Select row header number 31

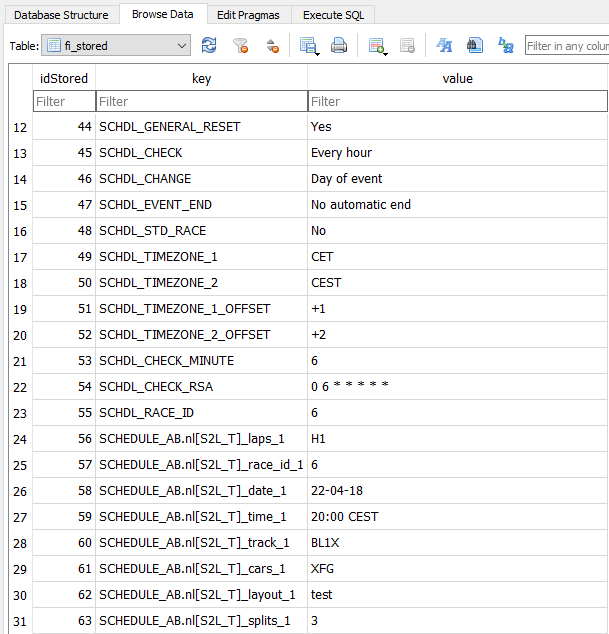click(x=20, y=621)
